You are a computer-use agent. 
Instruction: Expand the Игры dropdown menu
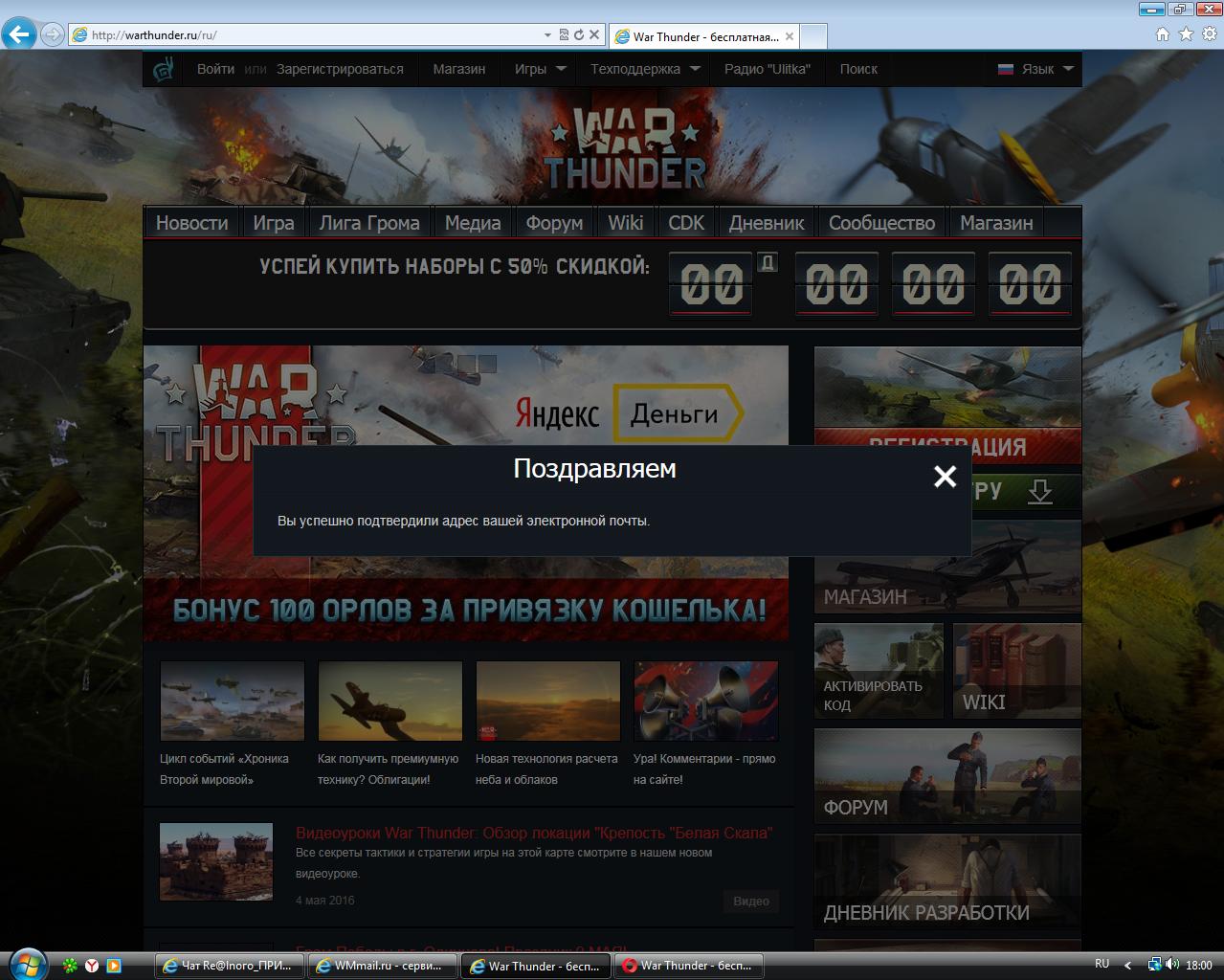click(x=540, y=69)
